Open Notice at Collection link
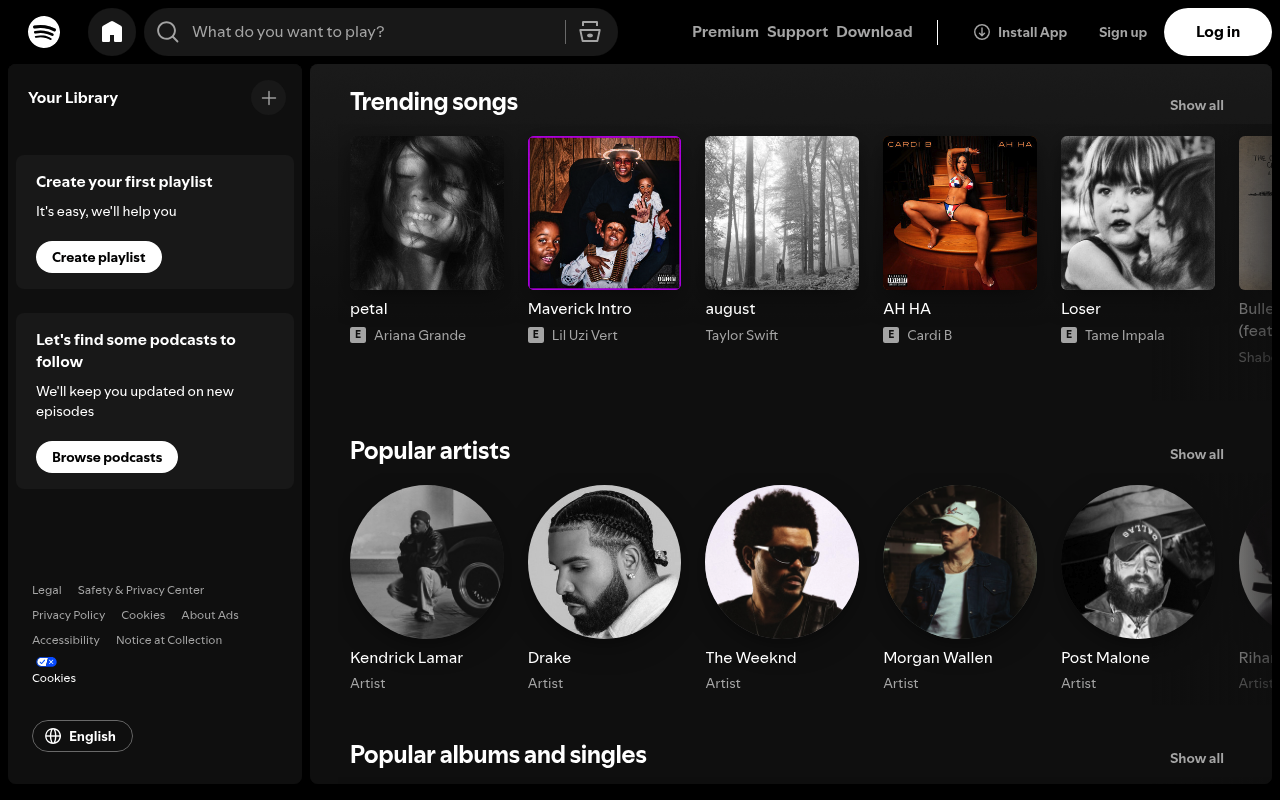This screenshot has height=800, width=1280. 169,640
